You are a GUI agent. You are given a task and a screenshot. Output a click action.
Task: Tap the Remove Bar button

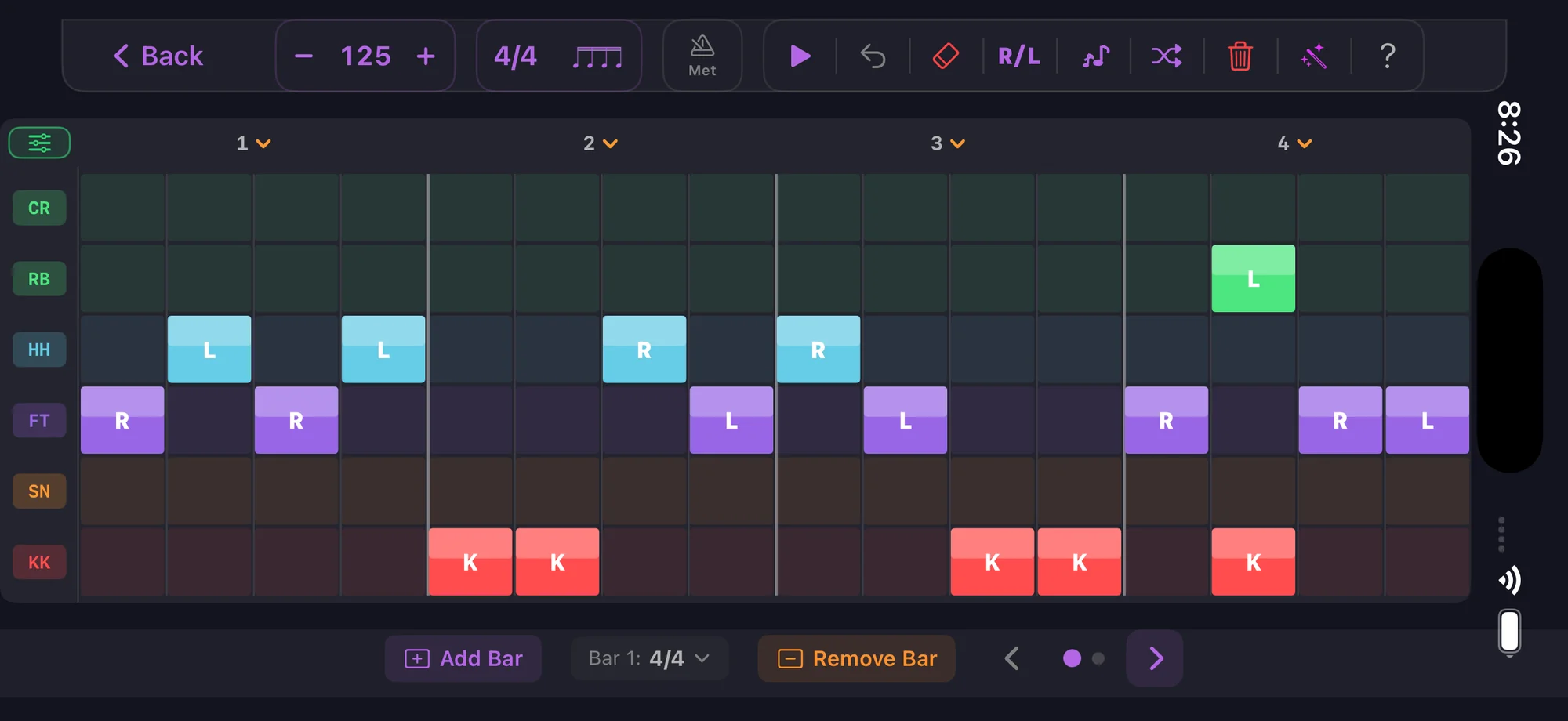coord(857,658)
